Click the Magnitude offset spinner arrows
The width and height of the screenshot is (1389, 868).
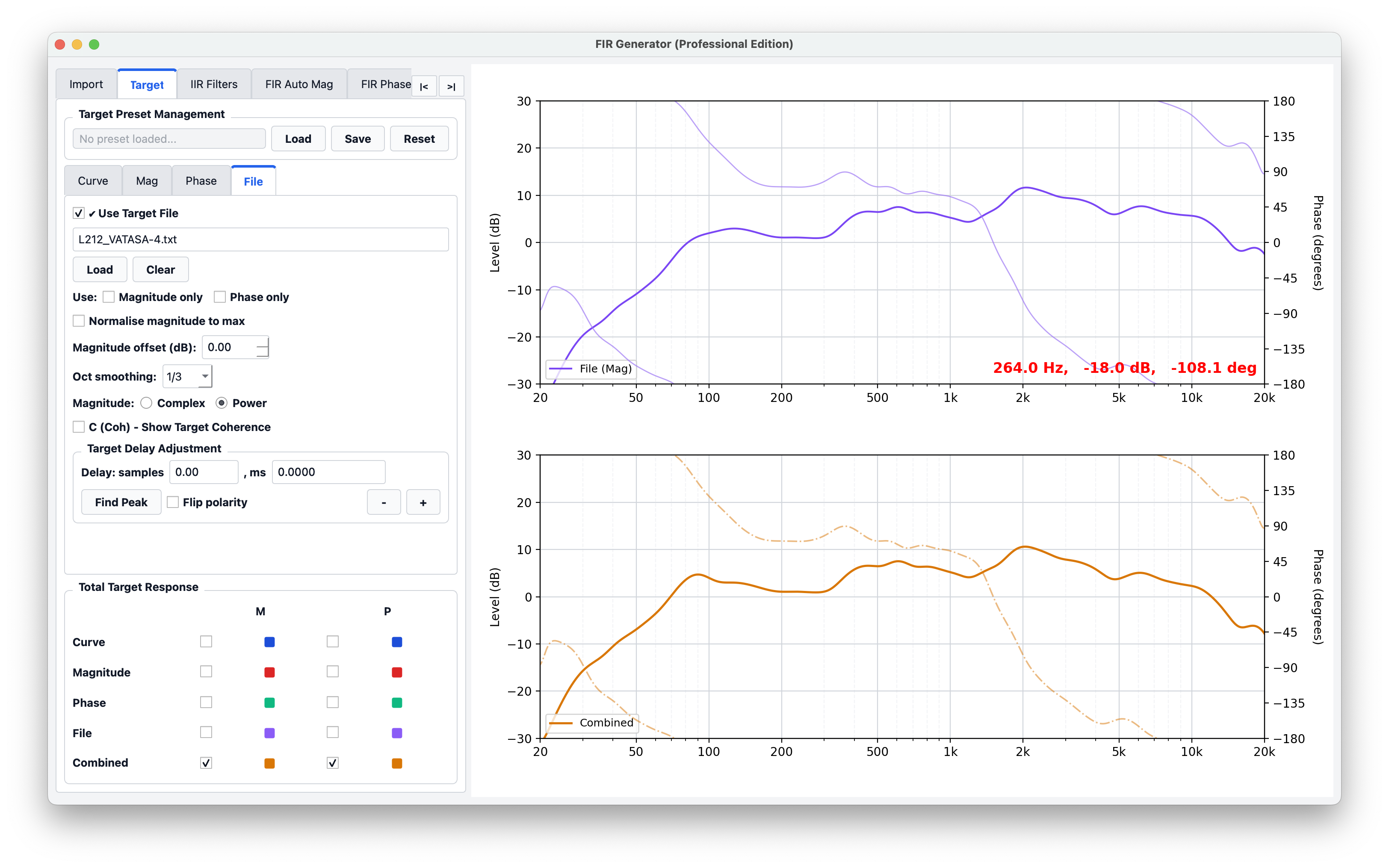262,347
